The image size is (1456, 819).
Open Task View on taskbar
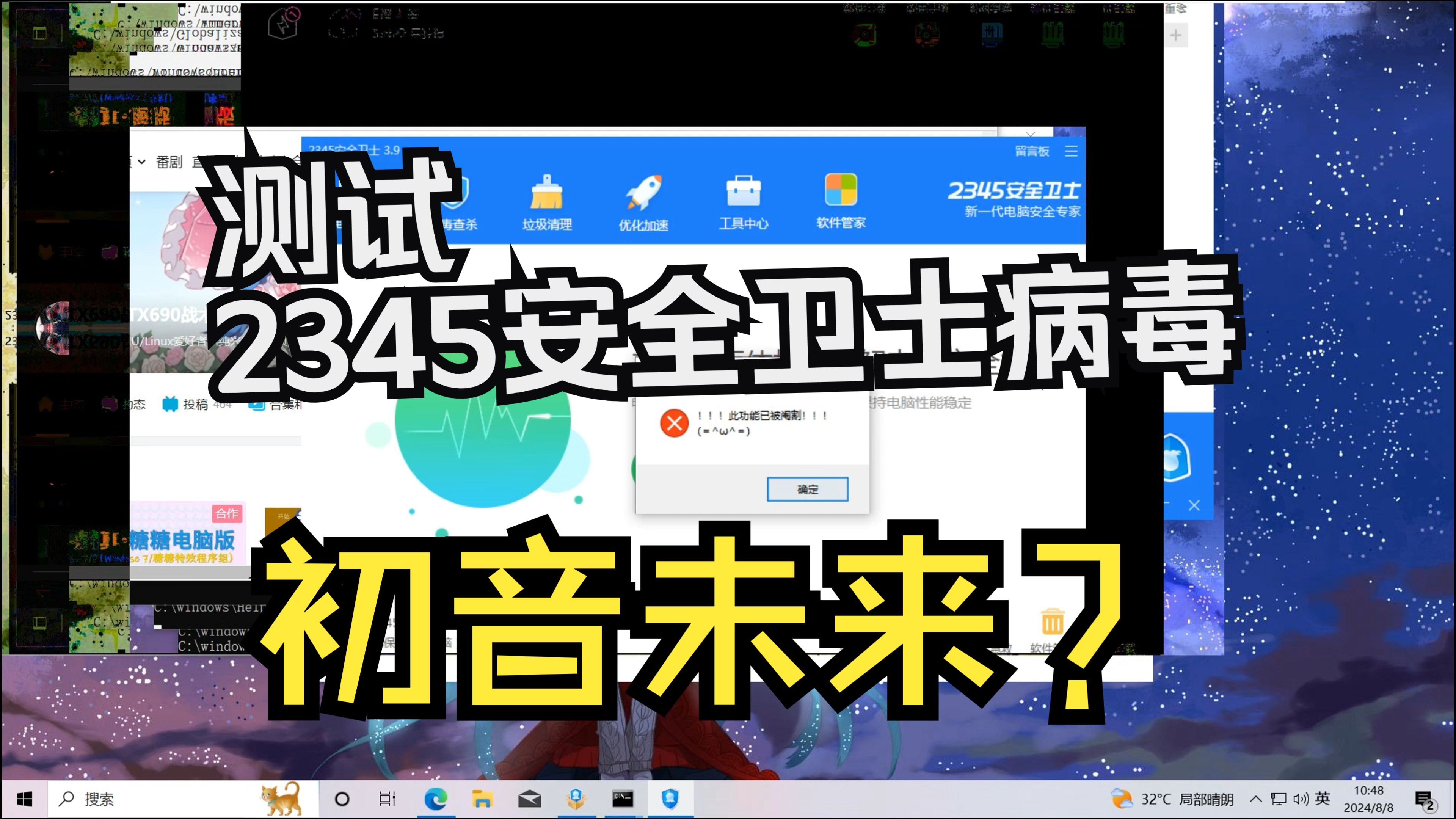coord(387,799)
